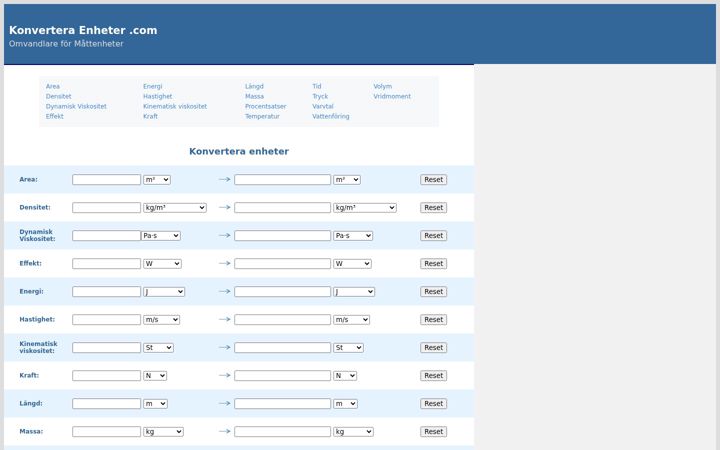Screen dimensions: 720x450
Task: Open Dynamisk Viskositet source Pa·s dropdown
Action: coord(161,236)
